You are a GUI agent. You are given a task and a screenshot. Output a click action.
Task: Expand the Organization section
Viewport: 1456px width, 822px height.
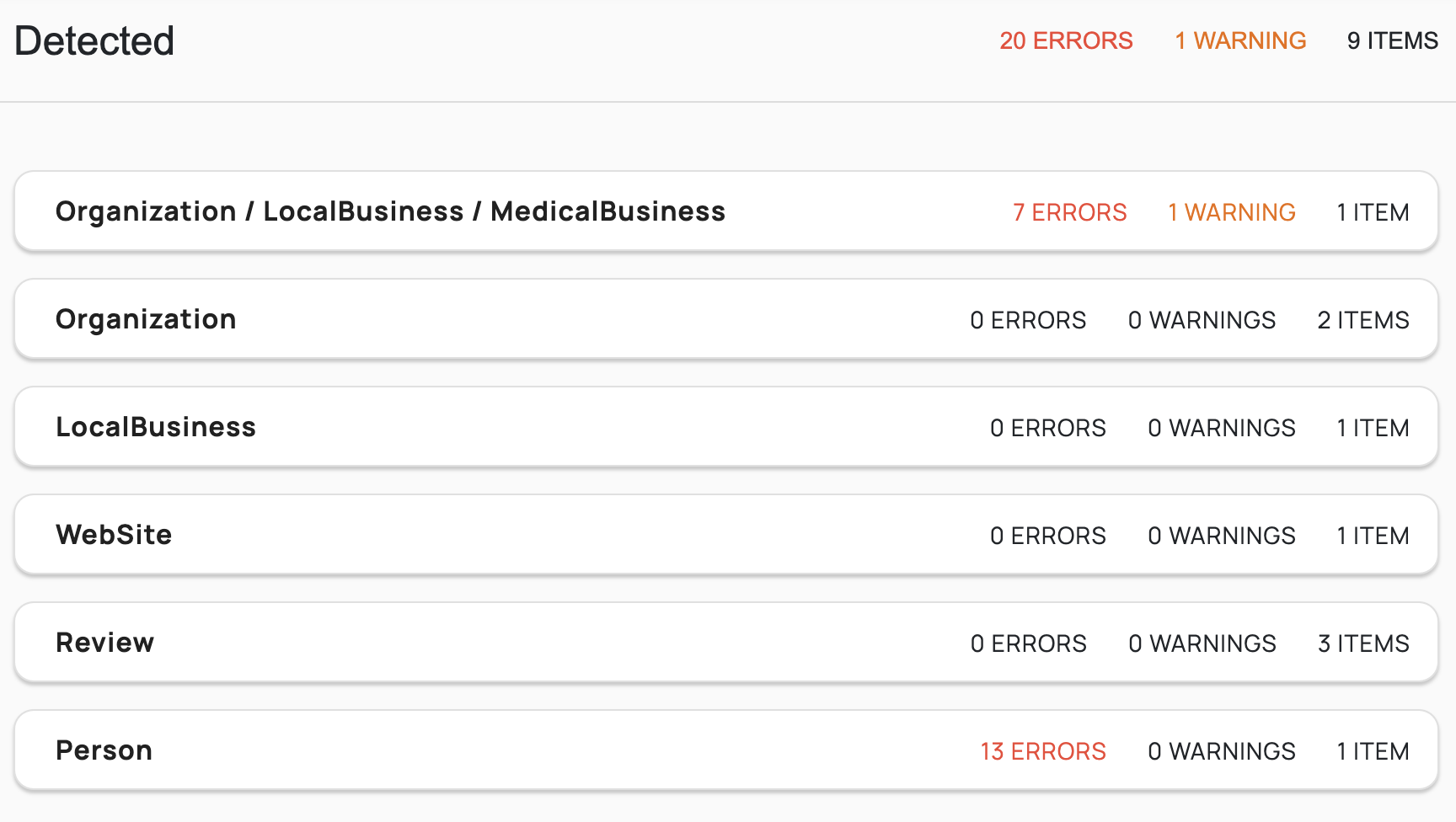point(145,319)
